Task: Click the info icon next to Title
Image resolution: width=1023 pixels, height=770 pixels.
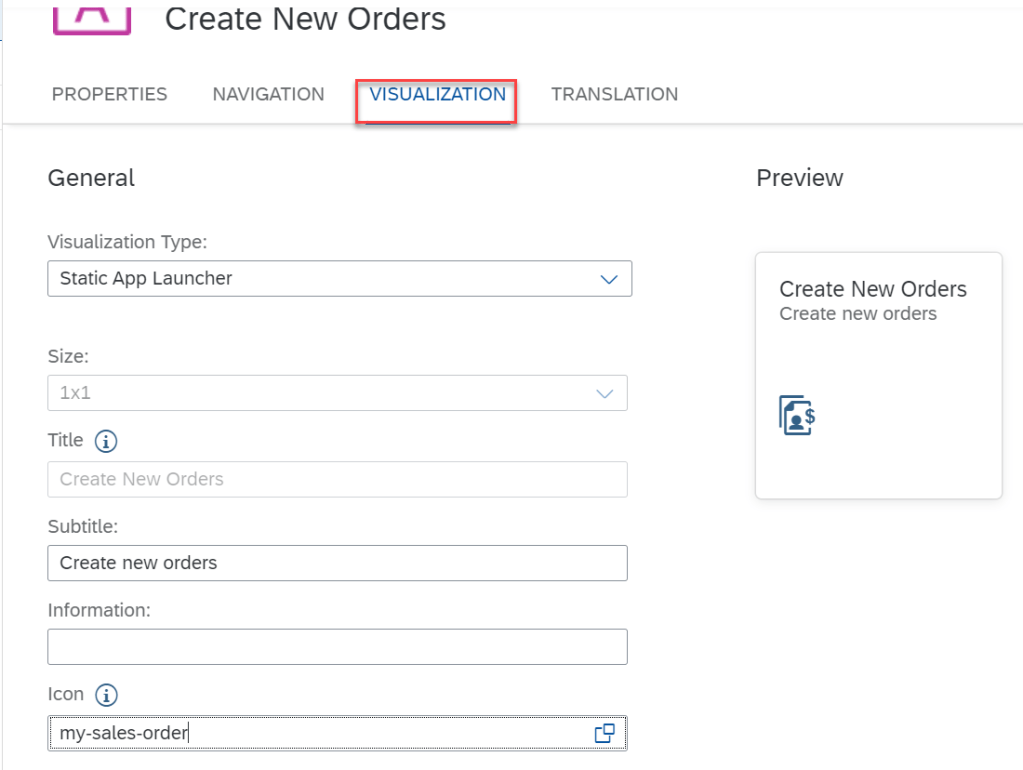Action: click(106, 440)
